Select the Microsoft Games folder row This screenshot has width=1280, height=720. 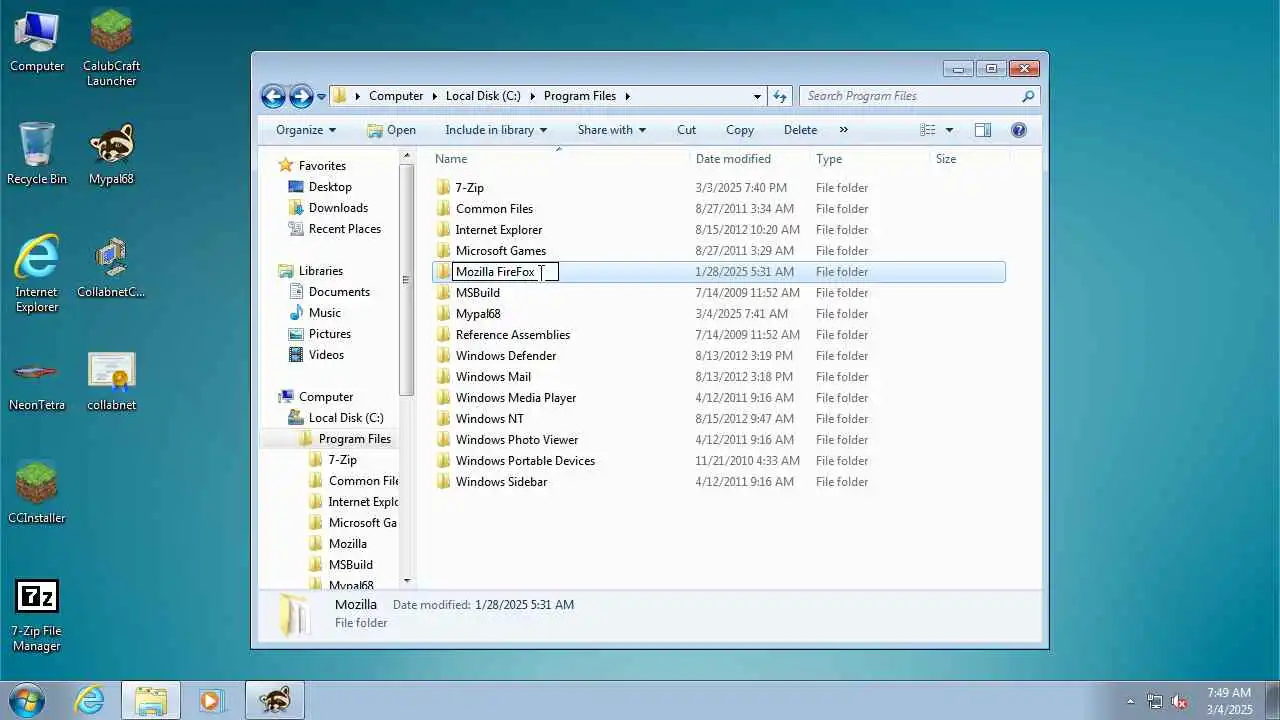719,251
